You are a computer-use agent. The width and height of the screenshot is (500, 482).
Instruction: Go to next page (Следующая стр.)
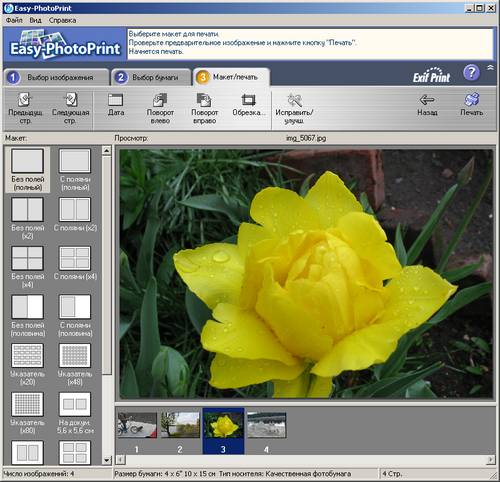[70, 108]
